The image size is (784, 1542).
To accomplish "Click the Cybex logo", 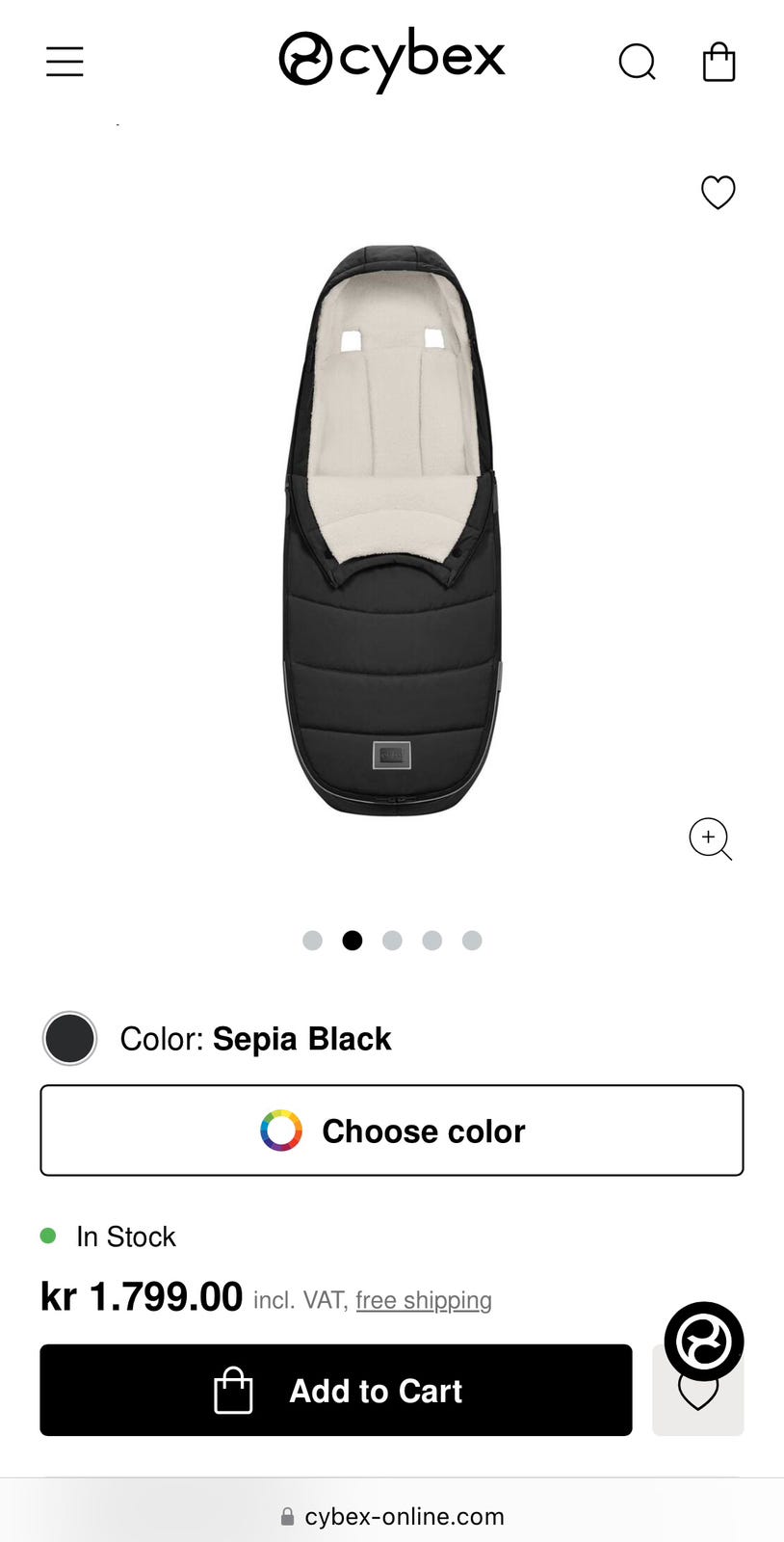I will point(391,60).
